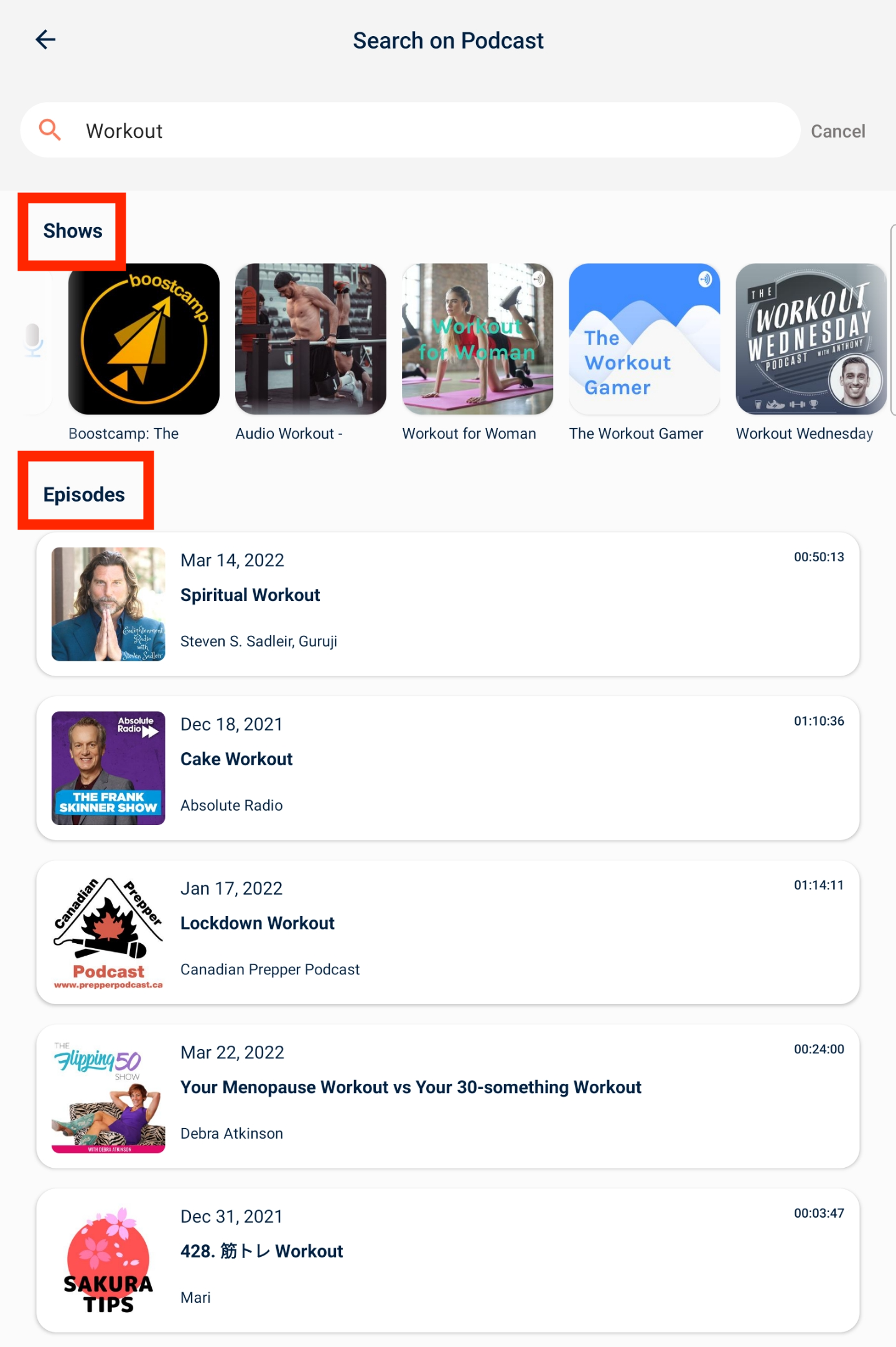Click the Flipping 50 show thumbnail
The image size is (896, 1347).
[108, 1097]
